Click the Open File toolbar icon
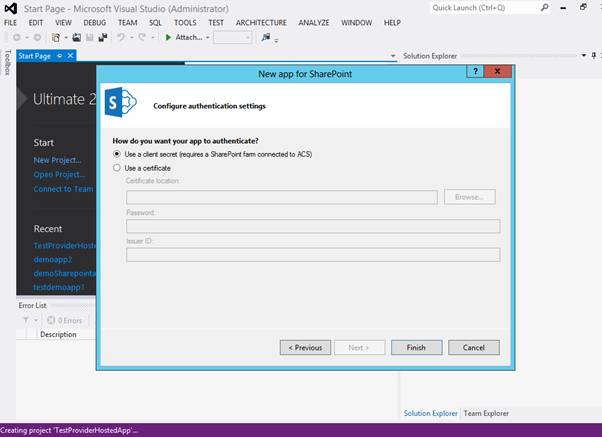602x437 pixels. (x=77, y=37)
